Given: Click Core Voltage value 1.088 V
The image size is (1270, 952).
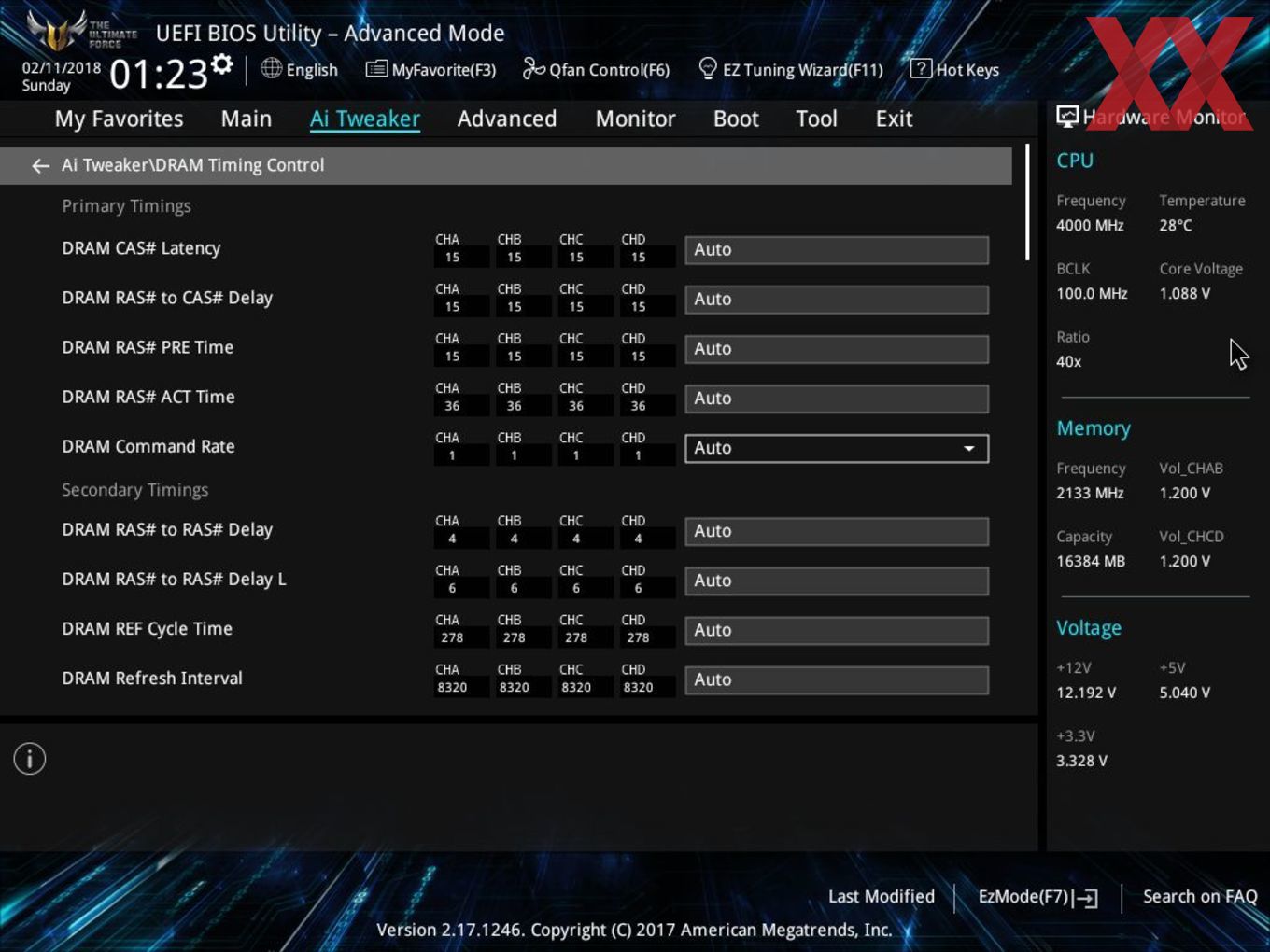Looking at the screenshot, I should point(1184,293).
